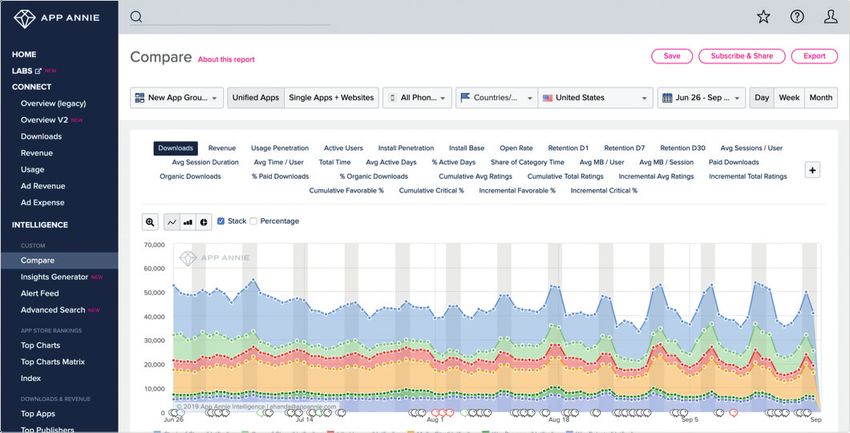Click the United States flag icon
The width and height of the screenshot is (850, 433).
pos(548,98)
